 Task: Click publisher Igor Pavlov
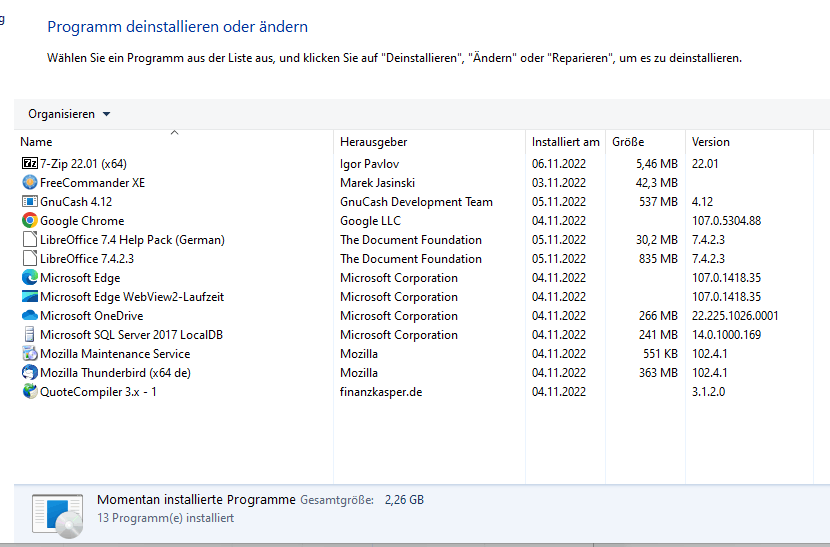tap(369, 164)
